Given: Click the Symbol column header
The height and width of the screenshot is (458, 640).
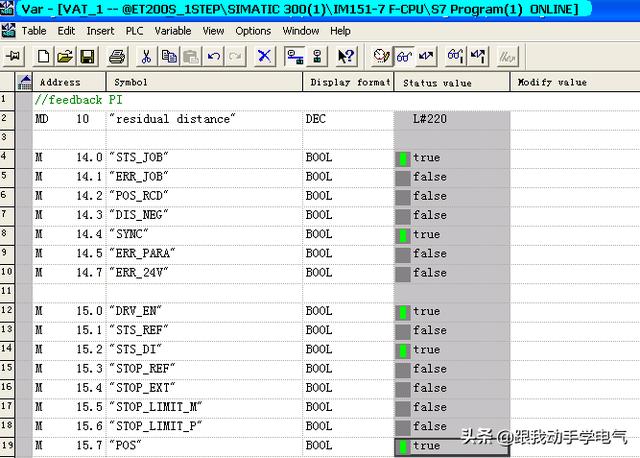Looking at the screenshot, I should [x=204, y=82].
